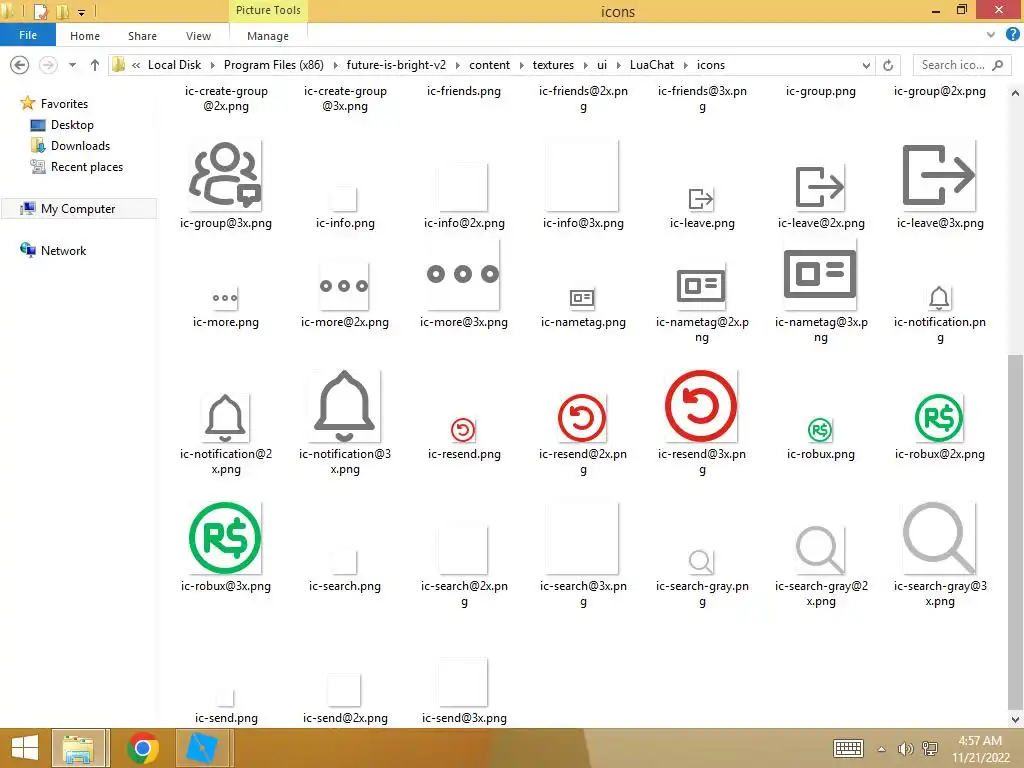Select ic-search-gray.png magnifier icon

(x=701, y=562)
